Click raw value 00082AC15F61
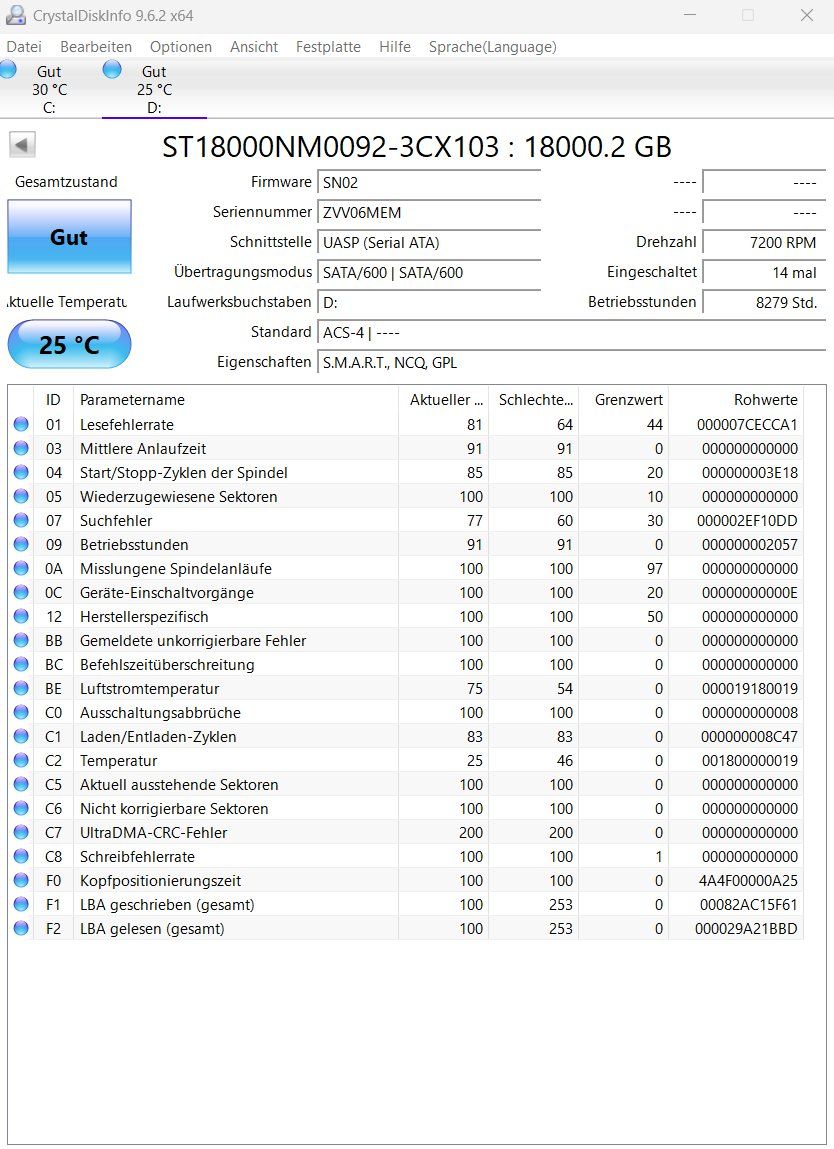The height and width of the screenshot is (1149, 834). (748, 904)
